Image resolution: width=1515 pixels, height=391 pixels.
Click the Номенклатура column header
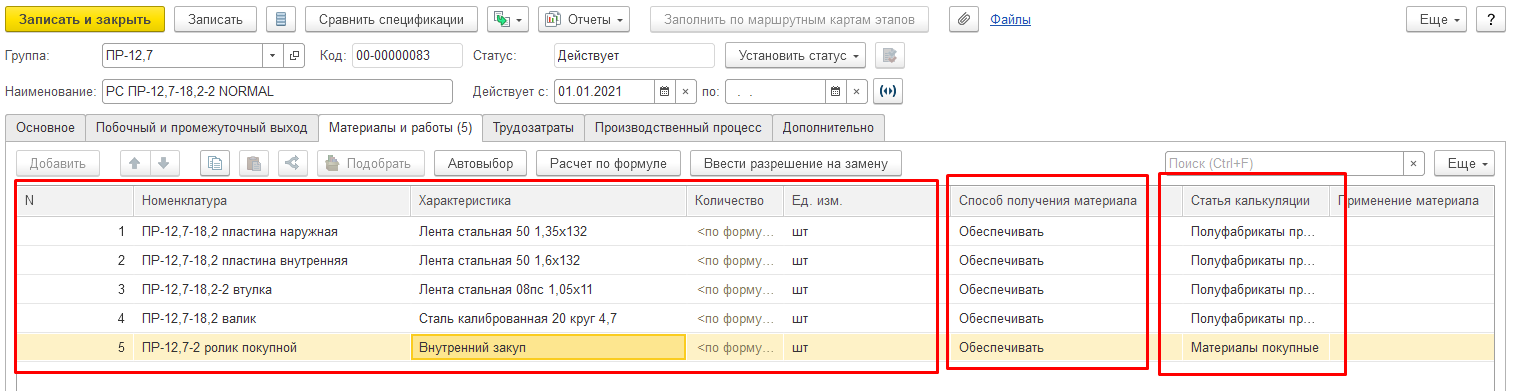point(271,201)
